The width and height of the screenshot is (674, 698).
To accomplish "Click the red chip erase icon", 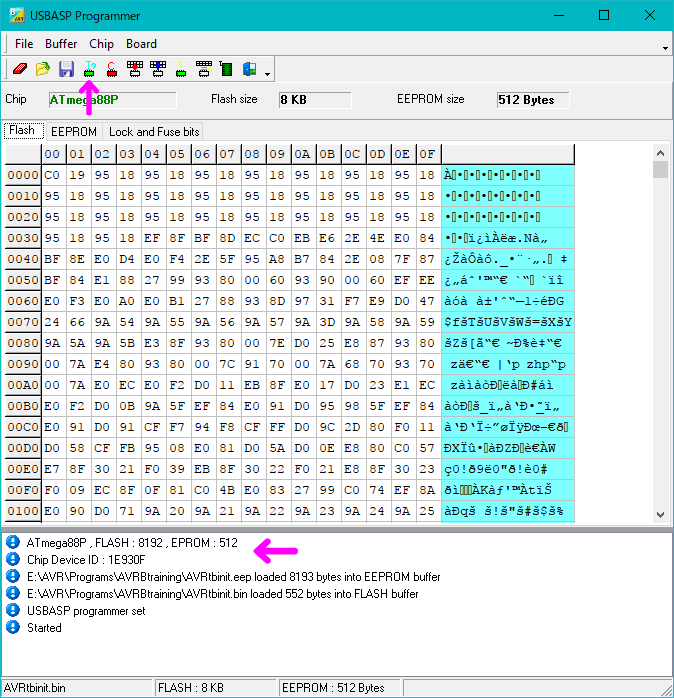I will coord(112,69).
